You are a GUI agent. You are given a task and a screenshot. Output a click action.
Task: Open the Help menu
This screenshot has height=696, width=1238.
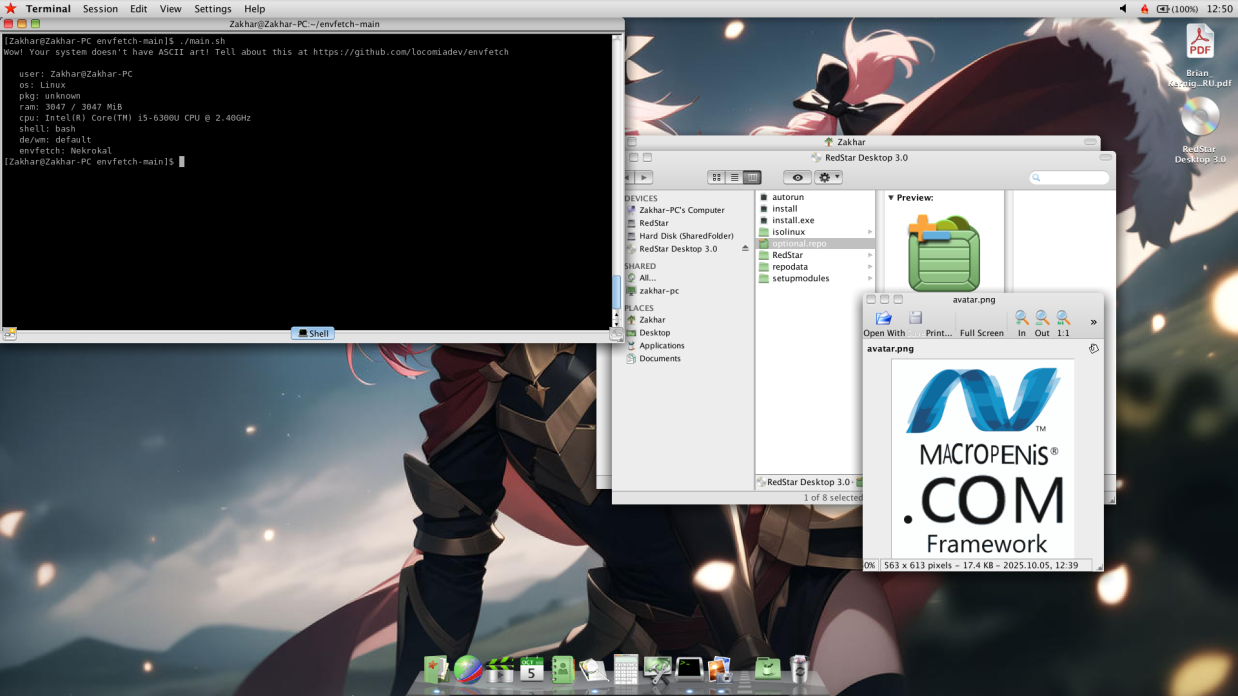click(255, 8)
